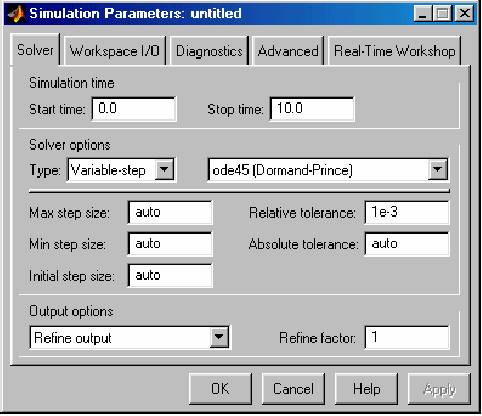The image size is (482, 416).
Task: Click the Cancel button
Action: click(293, 389)
